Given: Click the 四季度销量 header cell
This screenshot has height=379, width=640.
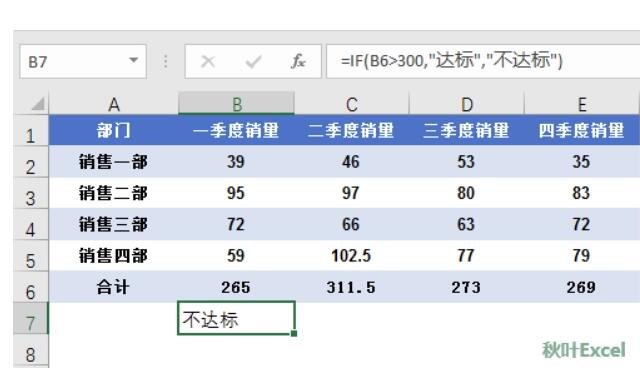Looking at the screenshot, I should (x=582, y=130).
